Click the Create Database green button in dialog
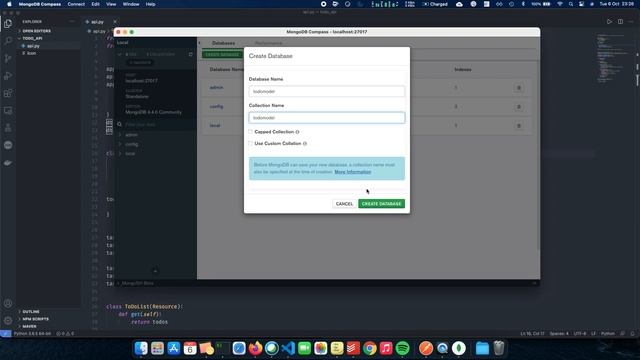Image resolution: width=640 pixels, height=360 pixels. [381, 204]
